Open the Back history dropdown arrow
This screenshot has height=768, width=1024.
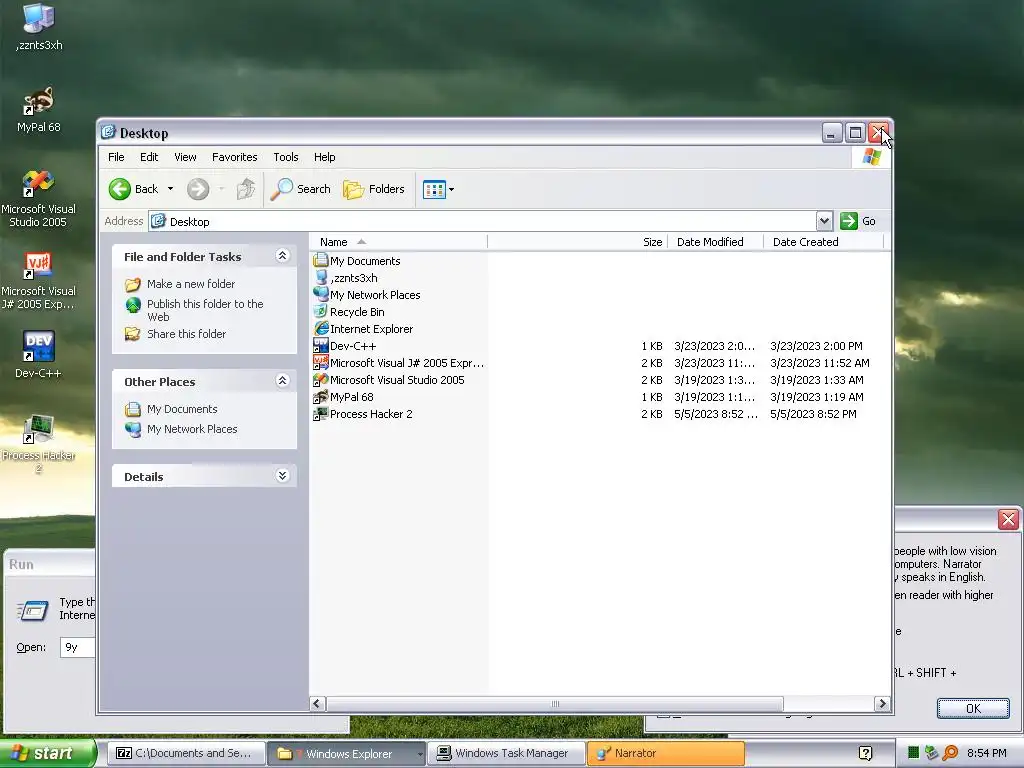coord(170,189)
